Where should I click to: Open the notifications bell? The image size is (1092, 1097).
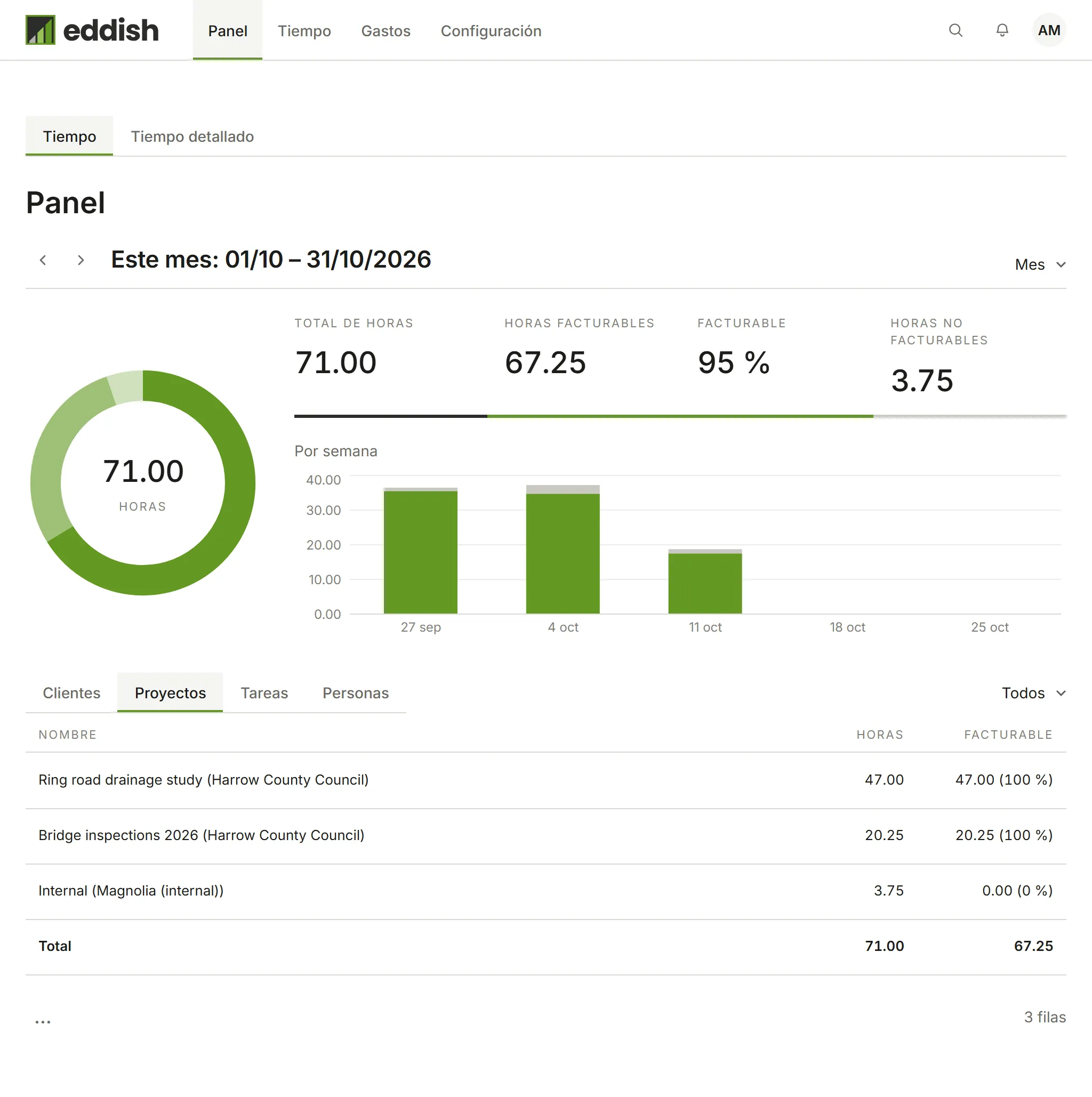coord(1002,30)
